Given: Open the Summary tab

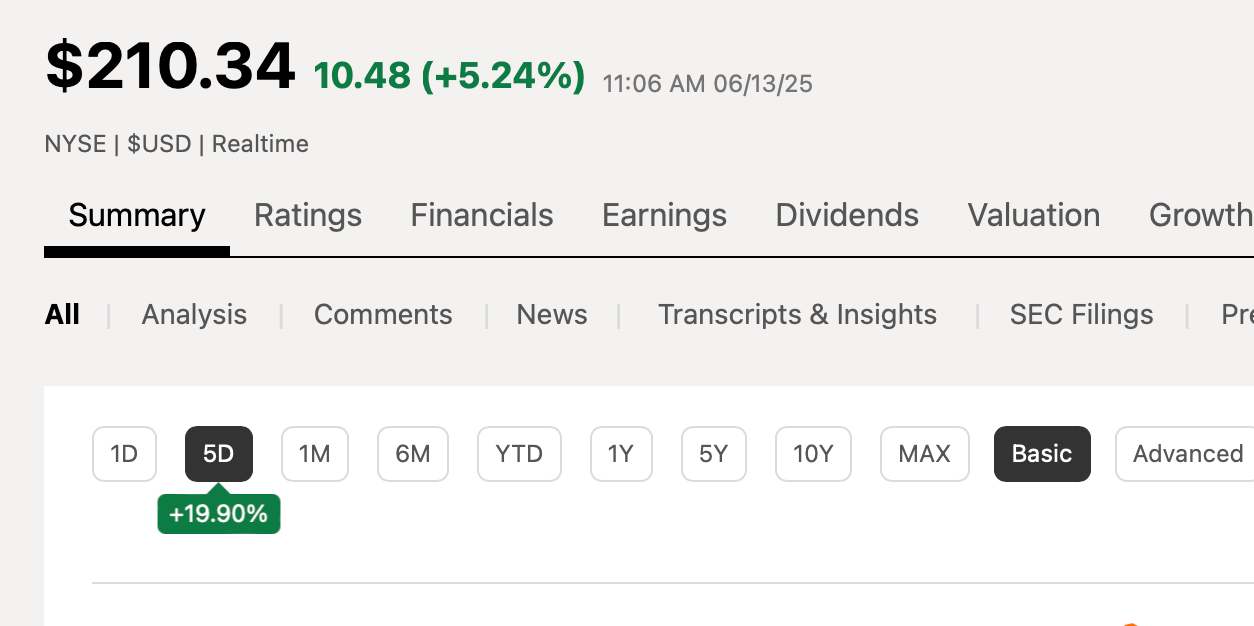Looking at the screenshot, I should coord(137,216).
